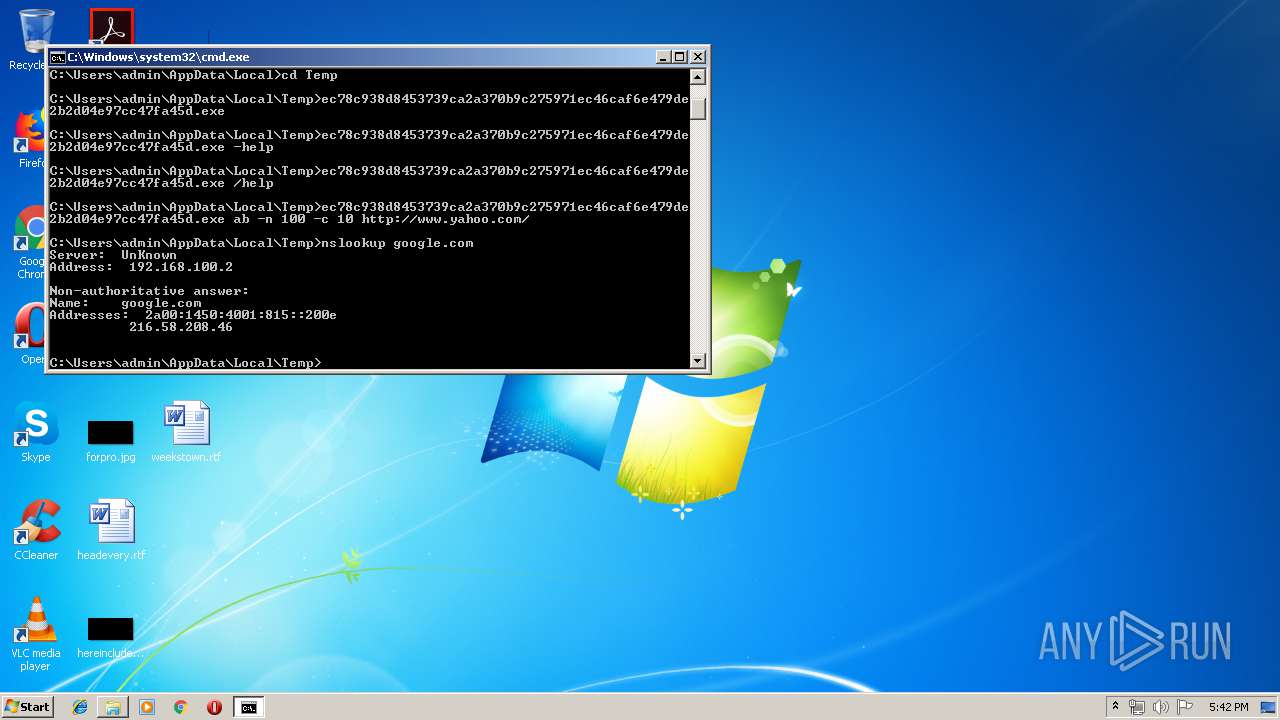The image size is (1280, 720).
Task: Click the 'Name: google.com' line
Action: coord(125,303)
